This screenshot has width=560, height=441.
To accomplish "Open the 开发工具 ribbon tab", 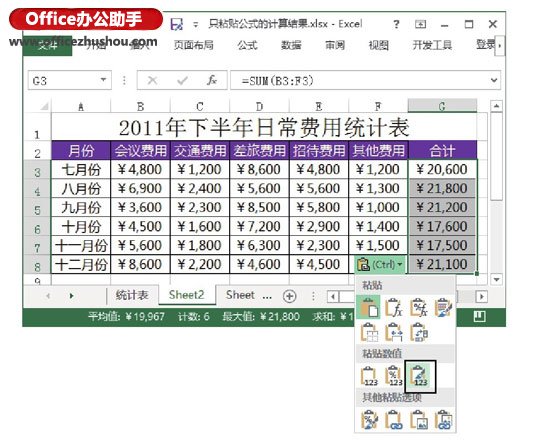I will 432,45.
